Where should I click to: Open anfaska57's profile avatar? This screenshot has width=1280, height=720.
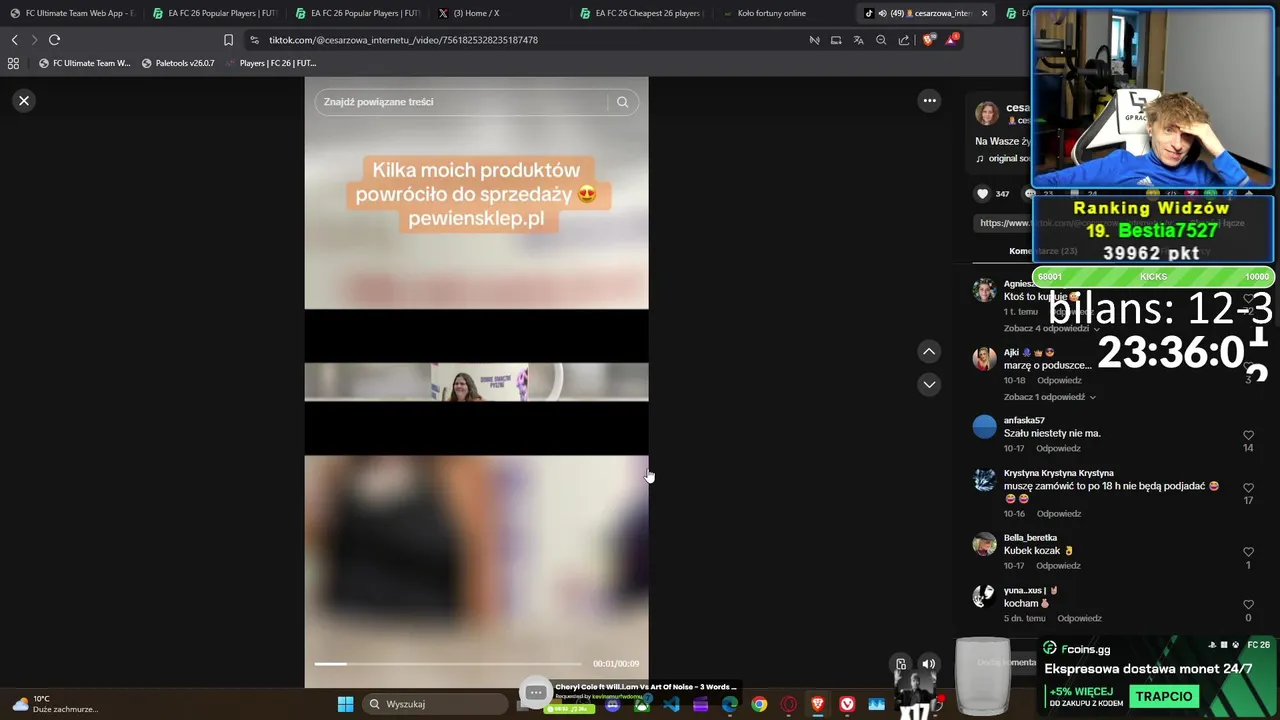pos(985,427)
